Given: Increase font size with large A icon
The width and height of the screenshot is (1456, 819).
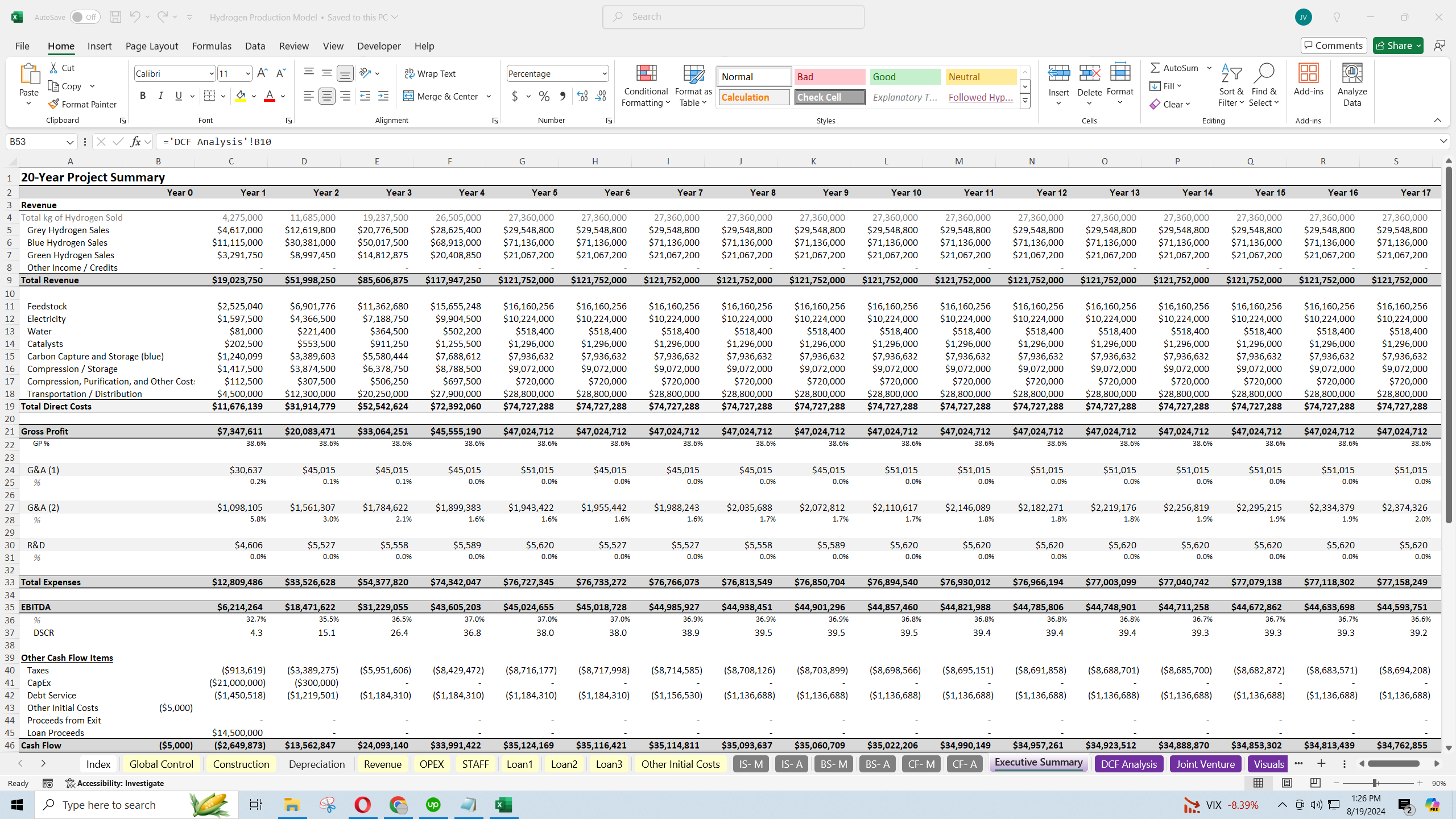Looking at the screenshot, I should click(x=262, y=73).
